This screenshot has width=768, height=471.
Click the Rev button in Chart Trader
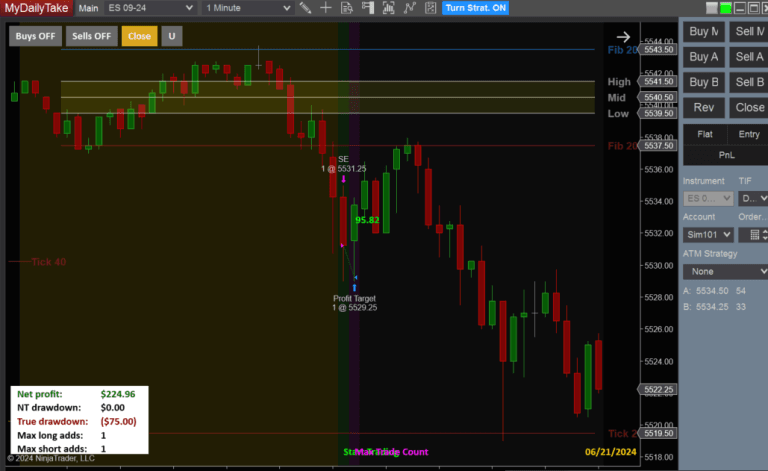pos(703,108)
